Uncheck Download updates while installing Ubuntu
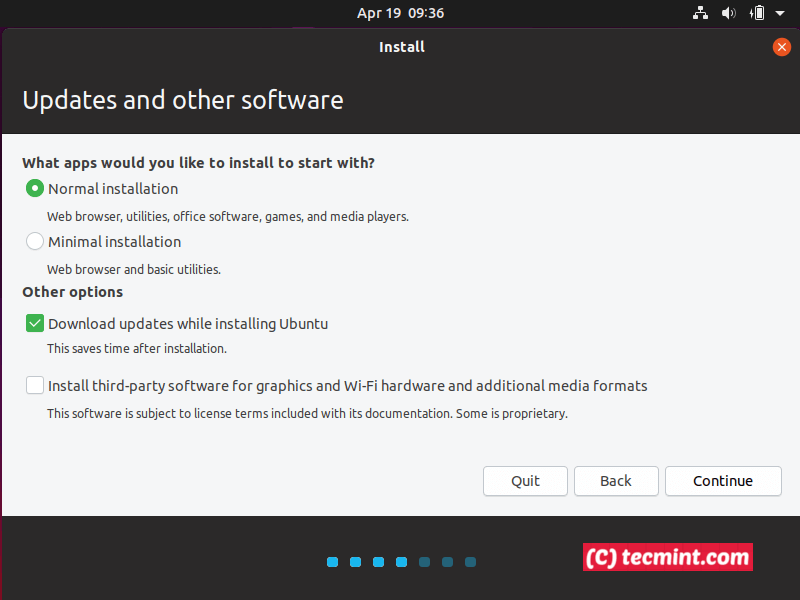 [x=35, y=323]
